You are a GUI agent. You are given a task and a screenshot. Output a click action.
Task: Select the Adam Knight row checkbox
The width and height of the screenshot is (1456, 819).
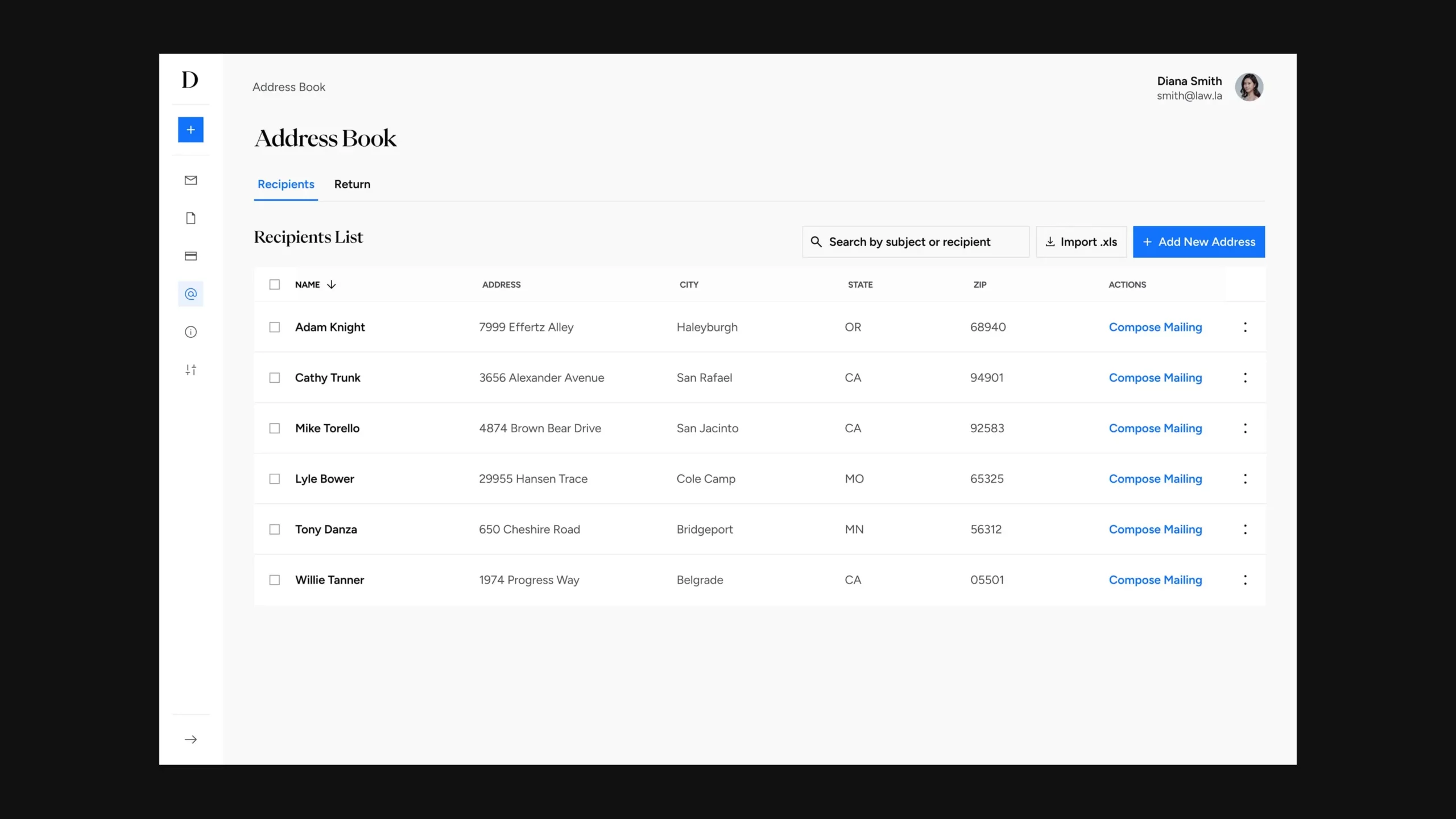click(x=275, y=327)
